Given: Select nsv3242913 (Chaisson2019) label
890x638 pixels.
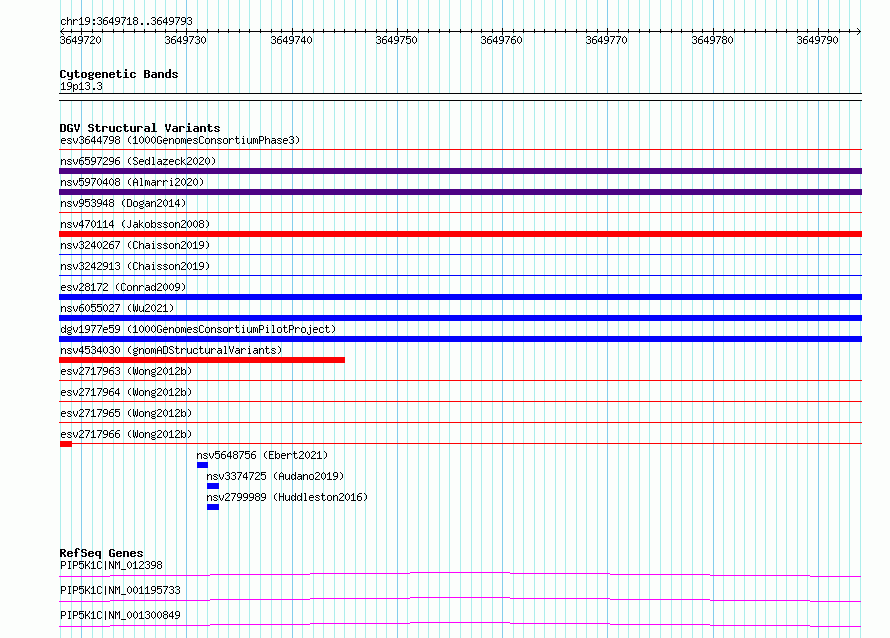Looking at the screenshot, I should [135, 266].
